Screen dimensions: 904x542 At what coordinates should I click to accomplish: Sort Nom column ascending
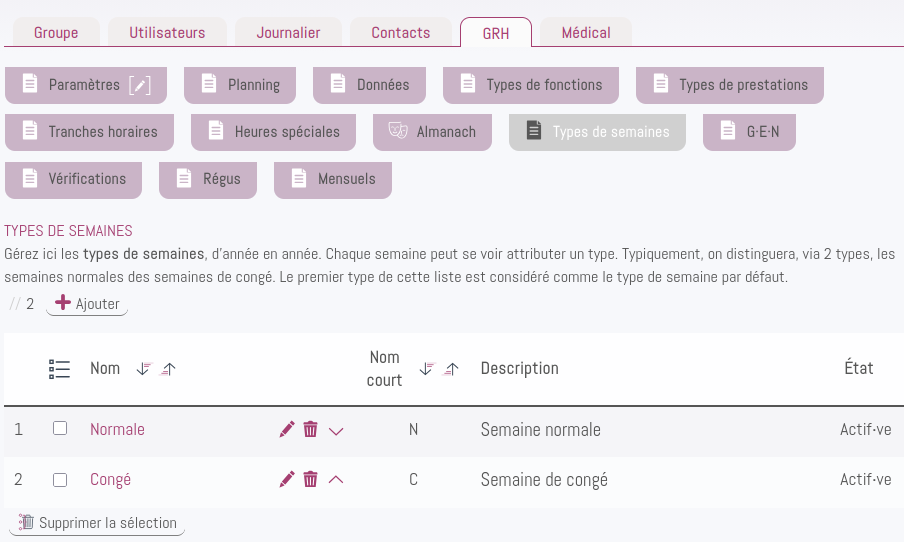pyautogui.click(x=168, y=369)
